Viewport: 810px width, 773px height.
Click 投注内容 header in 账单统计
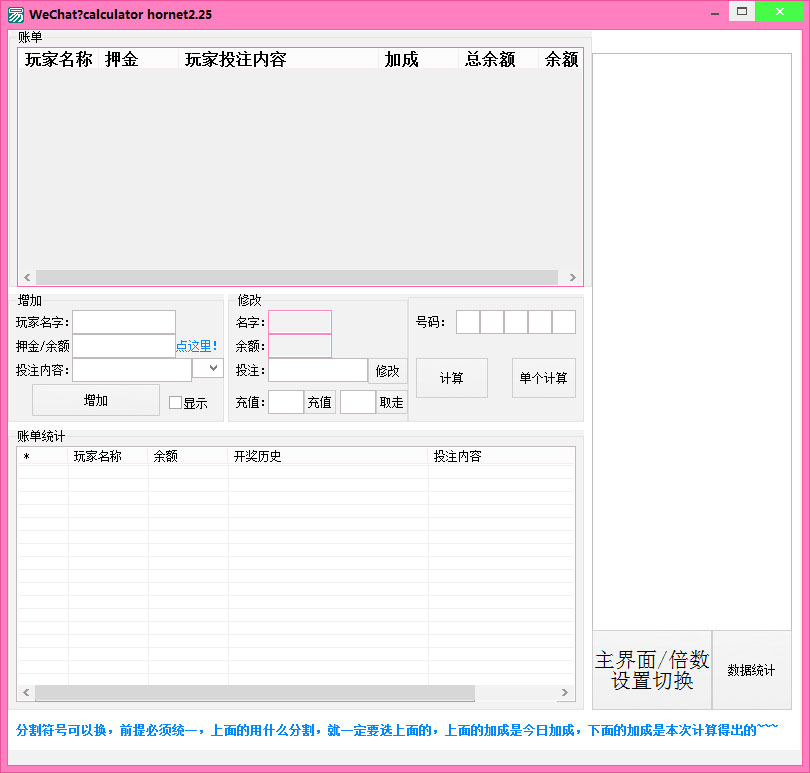click(x=501, y=456)
